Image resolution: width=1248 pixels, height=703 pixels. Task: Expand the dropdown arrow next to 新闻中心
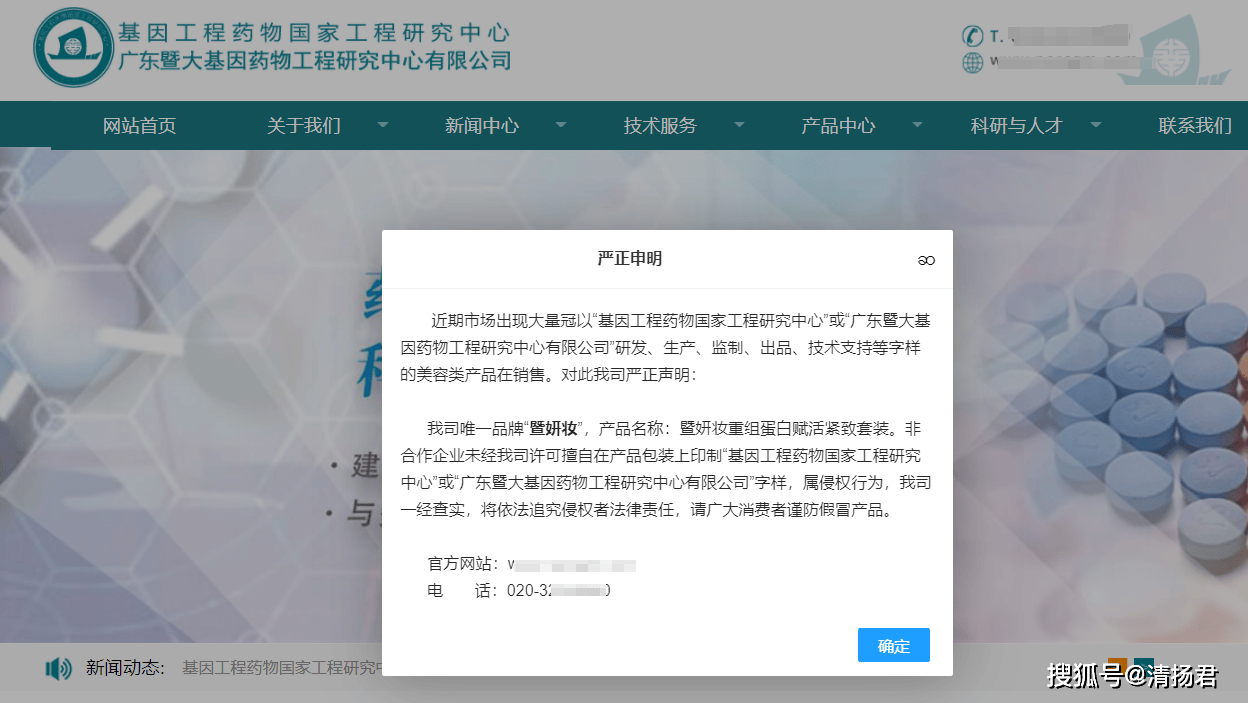click(x=560, y=125)
